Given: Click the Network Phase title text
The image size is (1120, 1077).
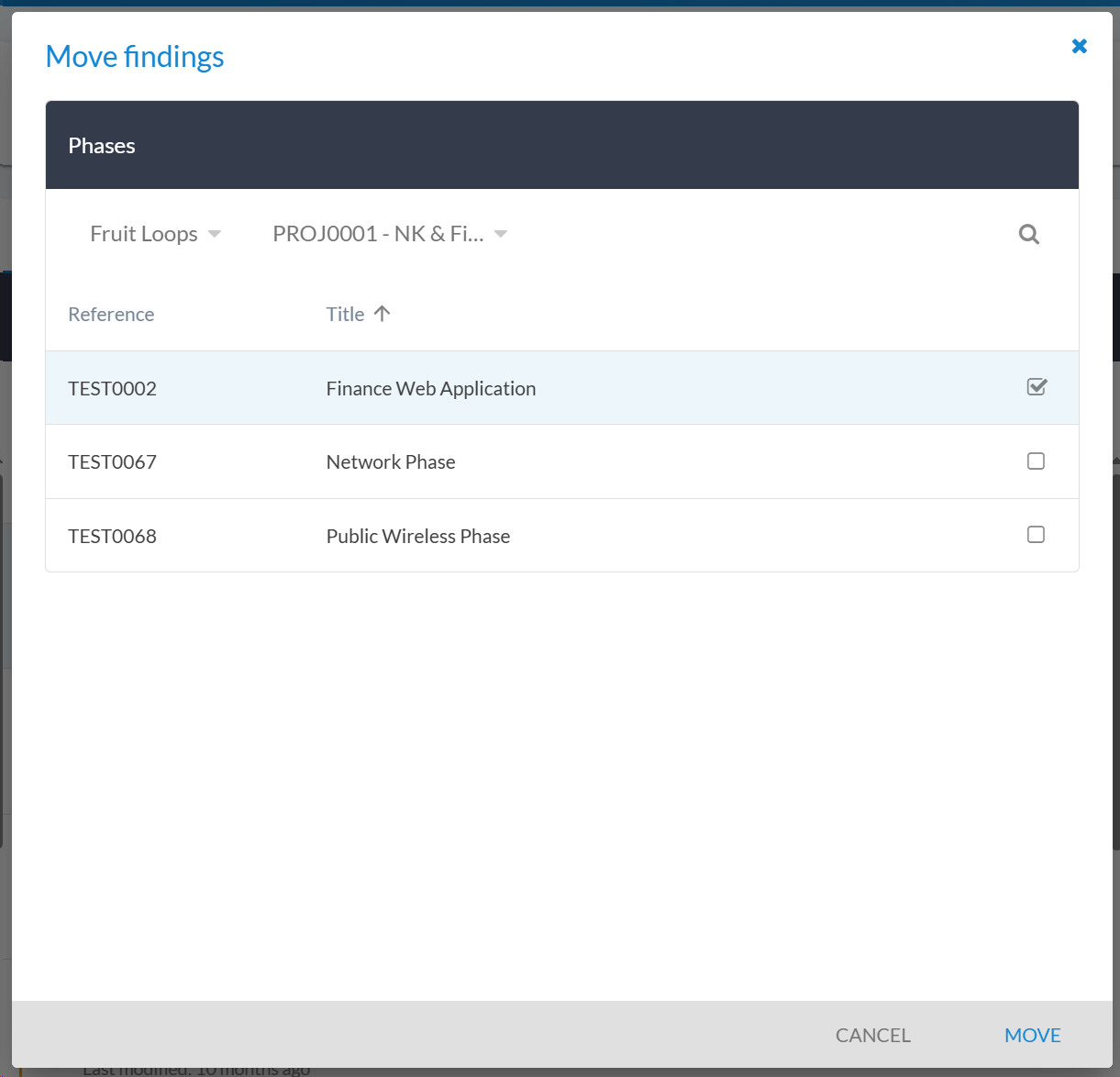Looking at the screenshot, I should [391, 462].
